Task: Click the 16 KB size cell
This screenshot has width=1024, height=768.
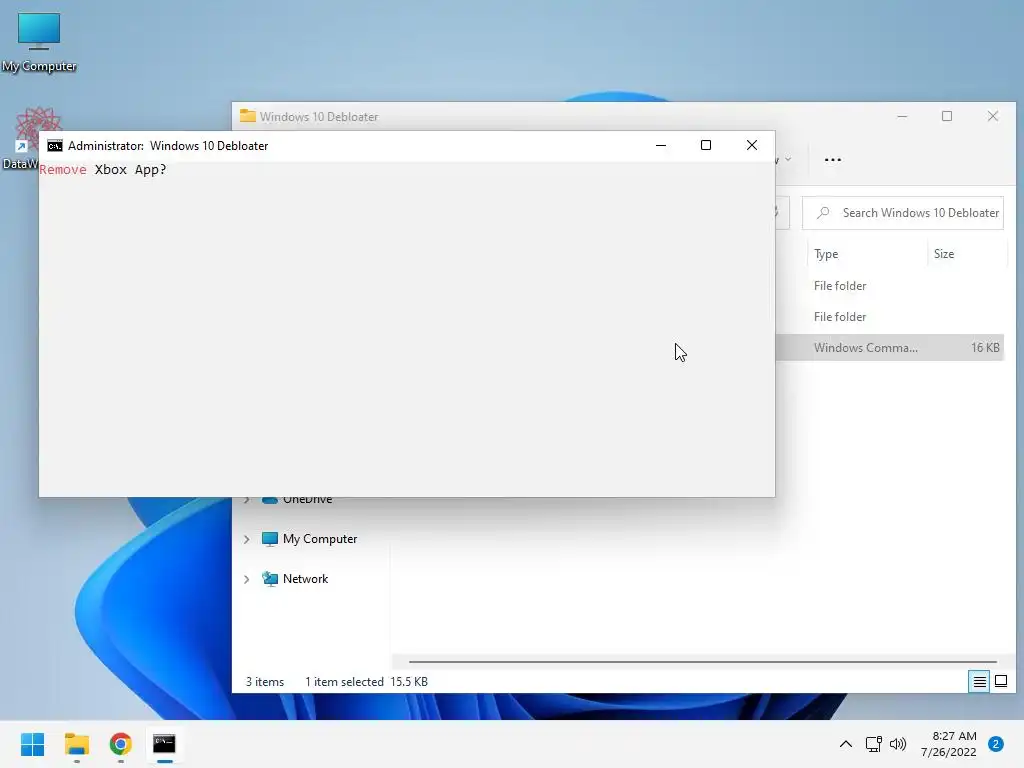Action: 985,347
